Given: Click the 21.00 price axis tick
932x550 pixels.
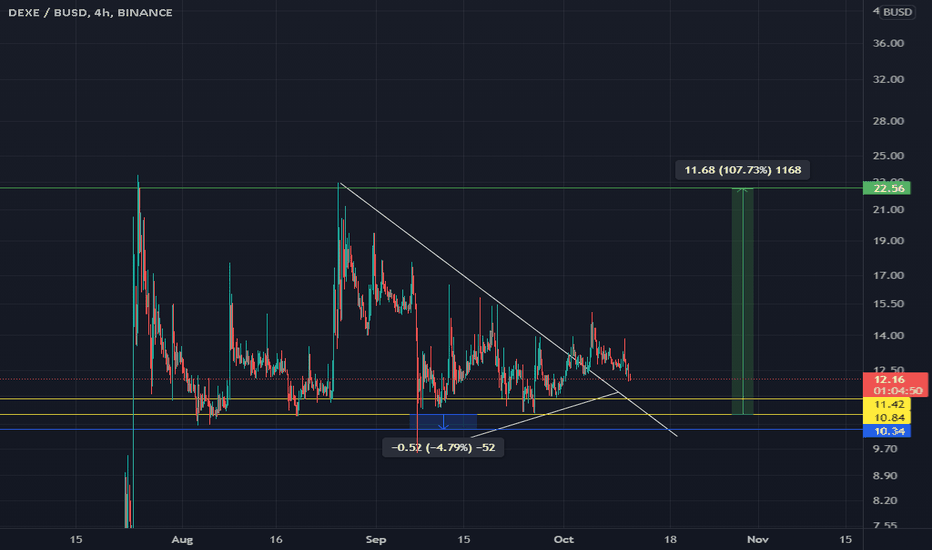Looking at the screenshot, I should click(x=888, y=209).
